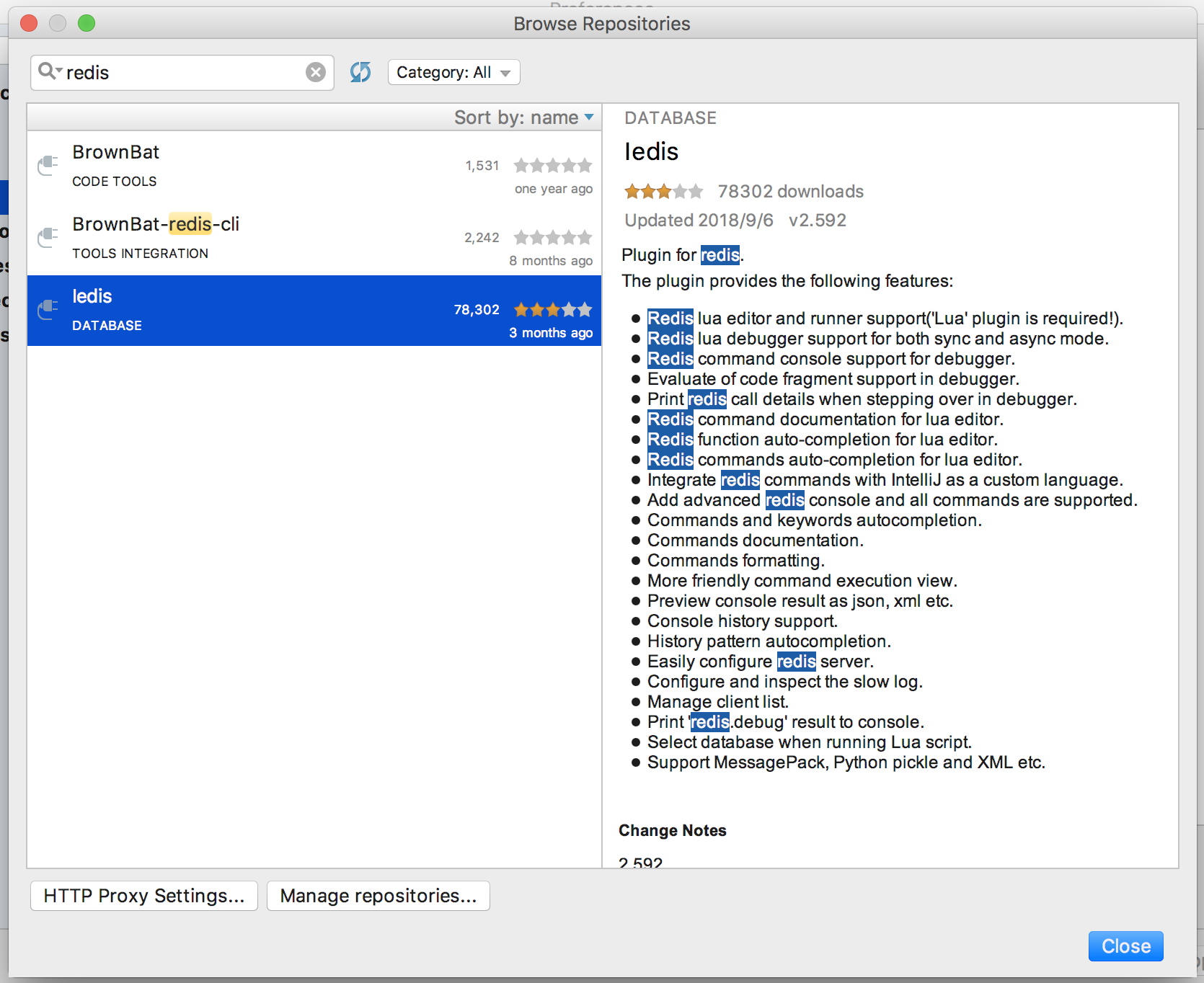Close the Browse Repositories dialog
This screenshot has width=1204, height=983.
pos(1126,946)
